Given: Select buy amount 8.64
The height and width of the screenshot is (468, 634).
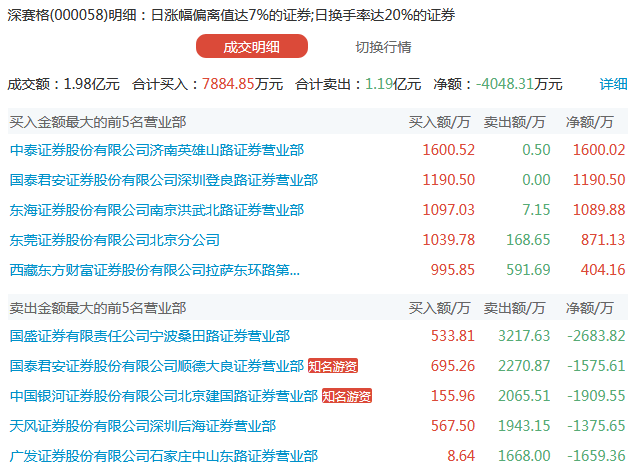Looking at the screenshot, I should click(461, 456).
